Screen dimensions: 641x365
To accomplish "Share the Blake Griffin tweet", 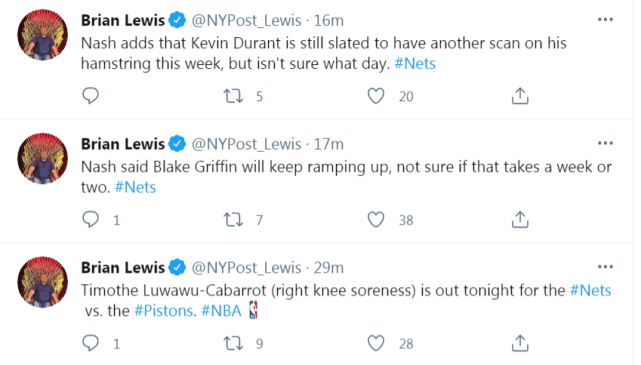I will pos(520,220).
